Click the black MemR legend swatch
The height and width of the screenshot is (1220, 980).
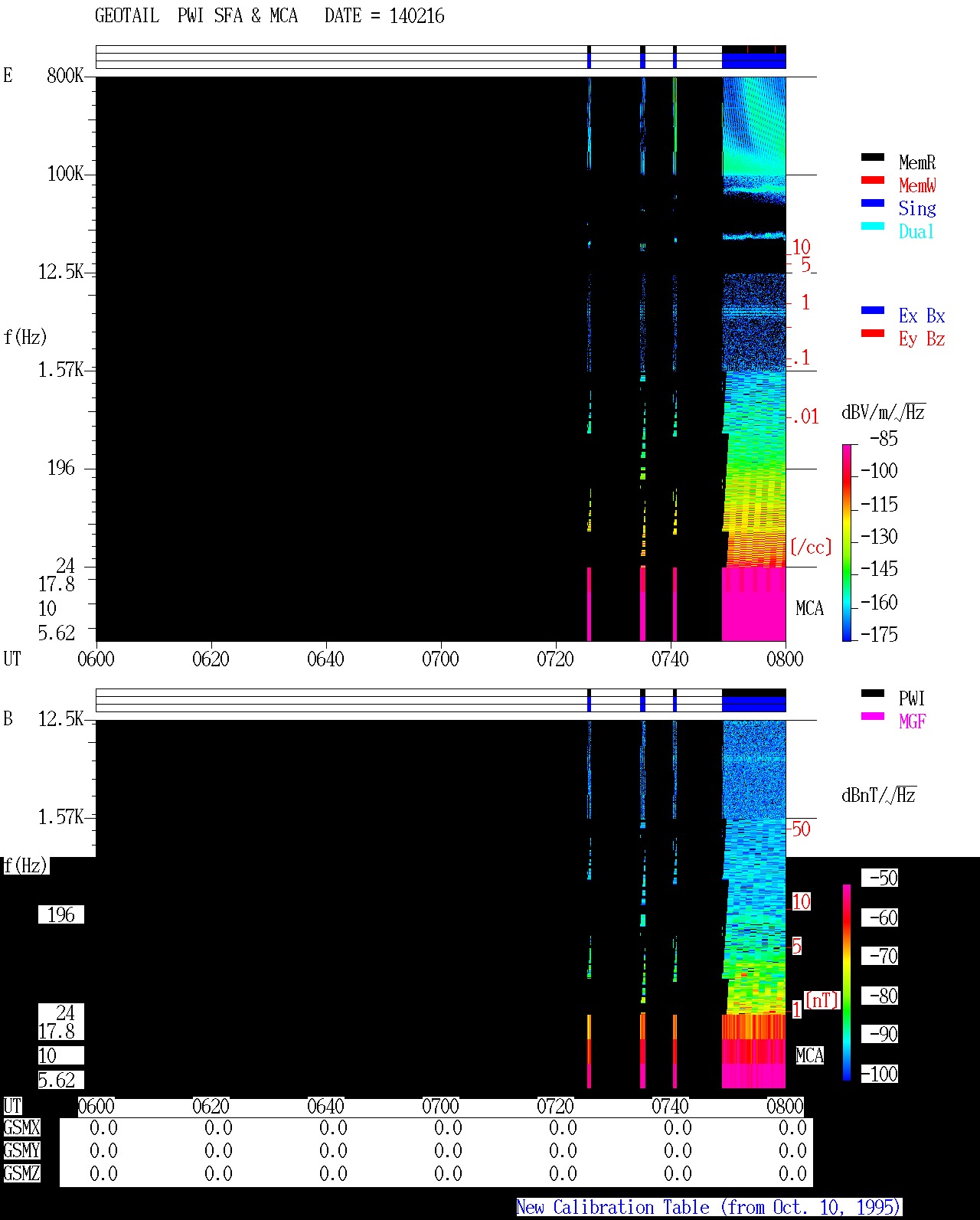pyautogui.click(x=873, y=157)
